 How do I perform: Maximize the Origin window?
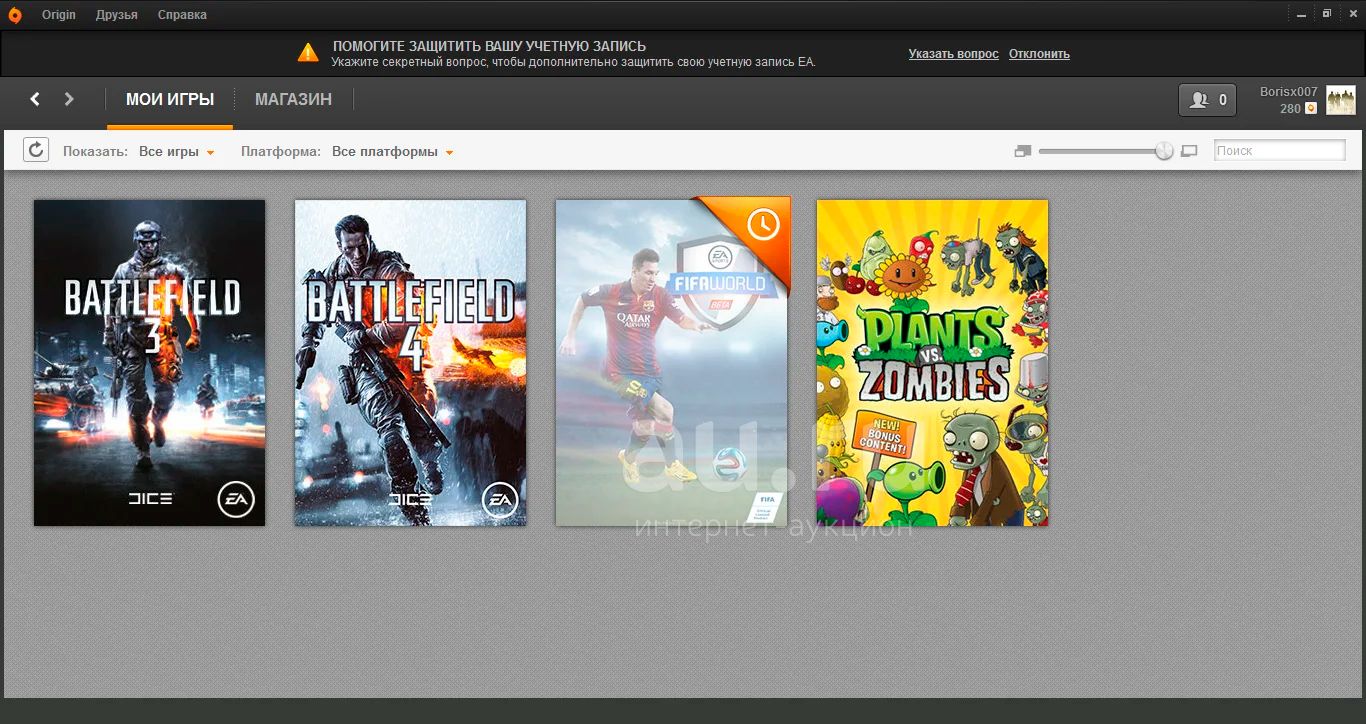[1327, 14]
